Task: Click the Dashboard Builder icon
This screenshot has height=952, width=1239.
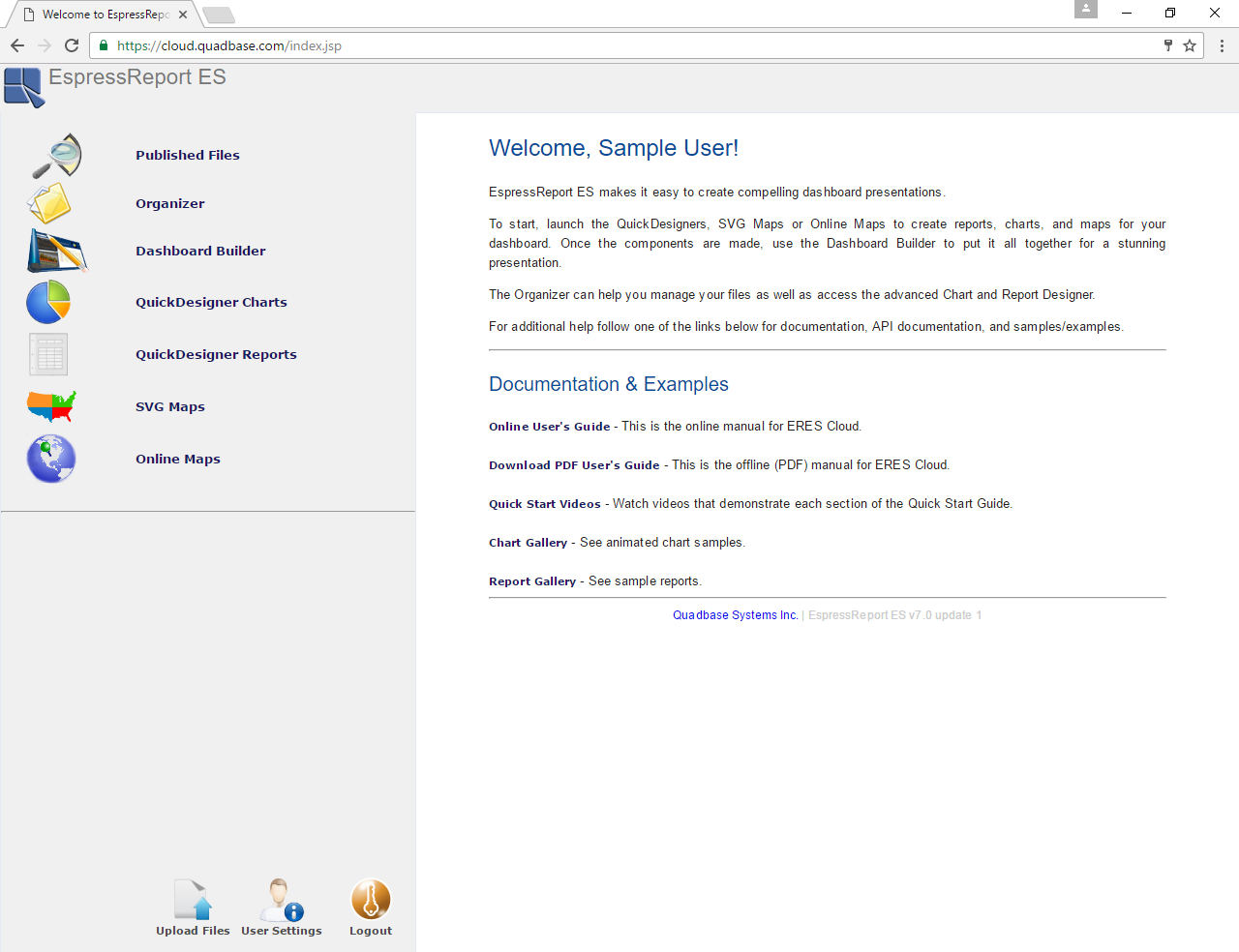Action: (x=57, y=252)
